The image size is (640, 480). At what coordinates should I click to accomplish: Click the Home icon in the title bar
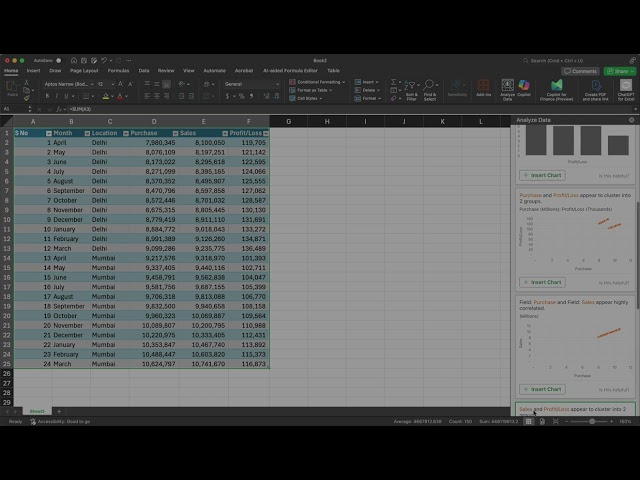73,60
